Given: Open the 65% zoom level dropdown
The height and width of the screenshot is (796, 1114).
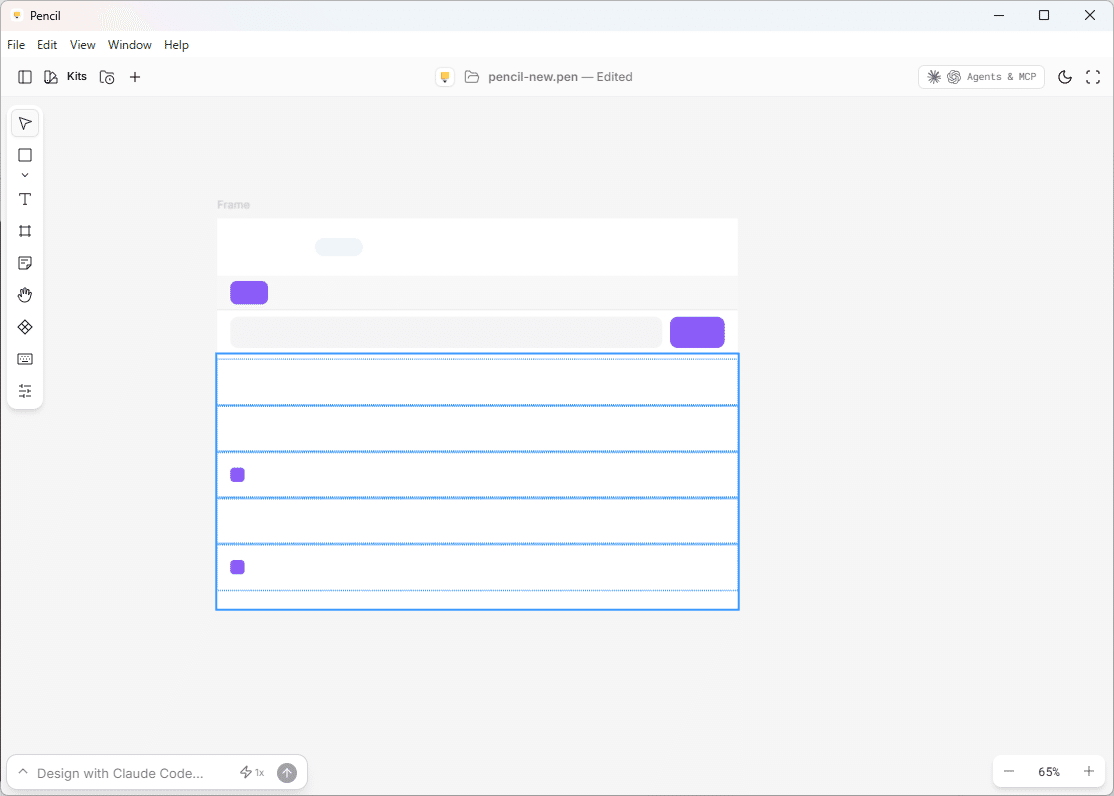Looking at the screenshot, I should [1049, 772].
